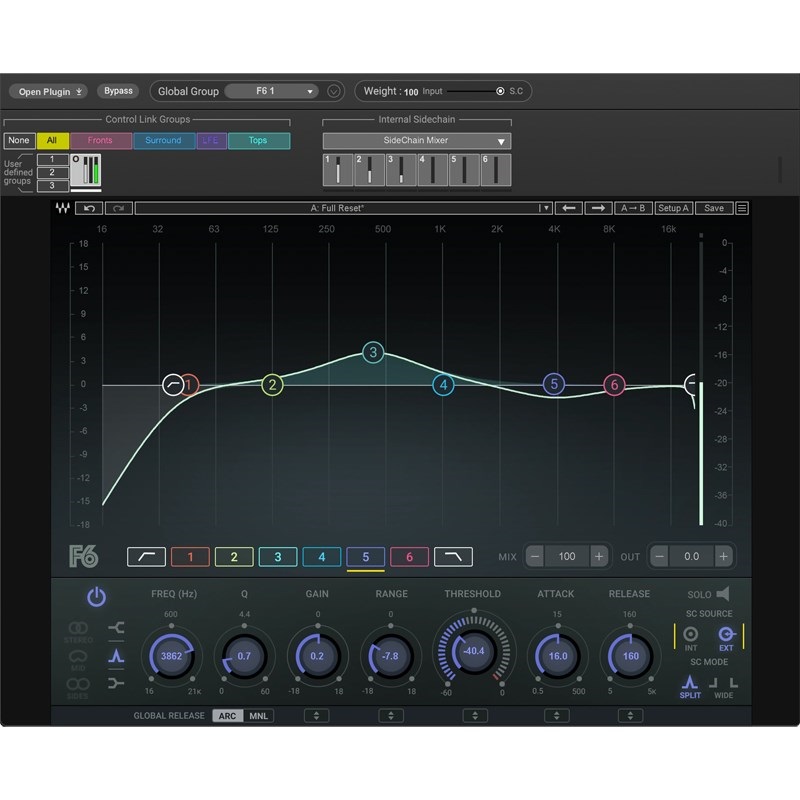Click the up/down arrows under the RELEASE knob
The image size is (800, 800).
630,716
